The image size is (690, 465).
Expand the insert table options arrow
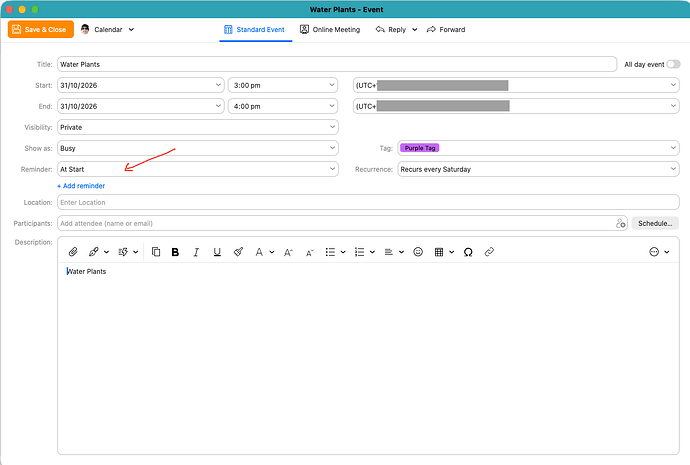451,252
